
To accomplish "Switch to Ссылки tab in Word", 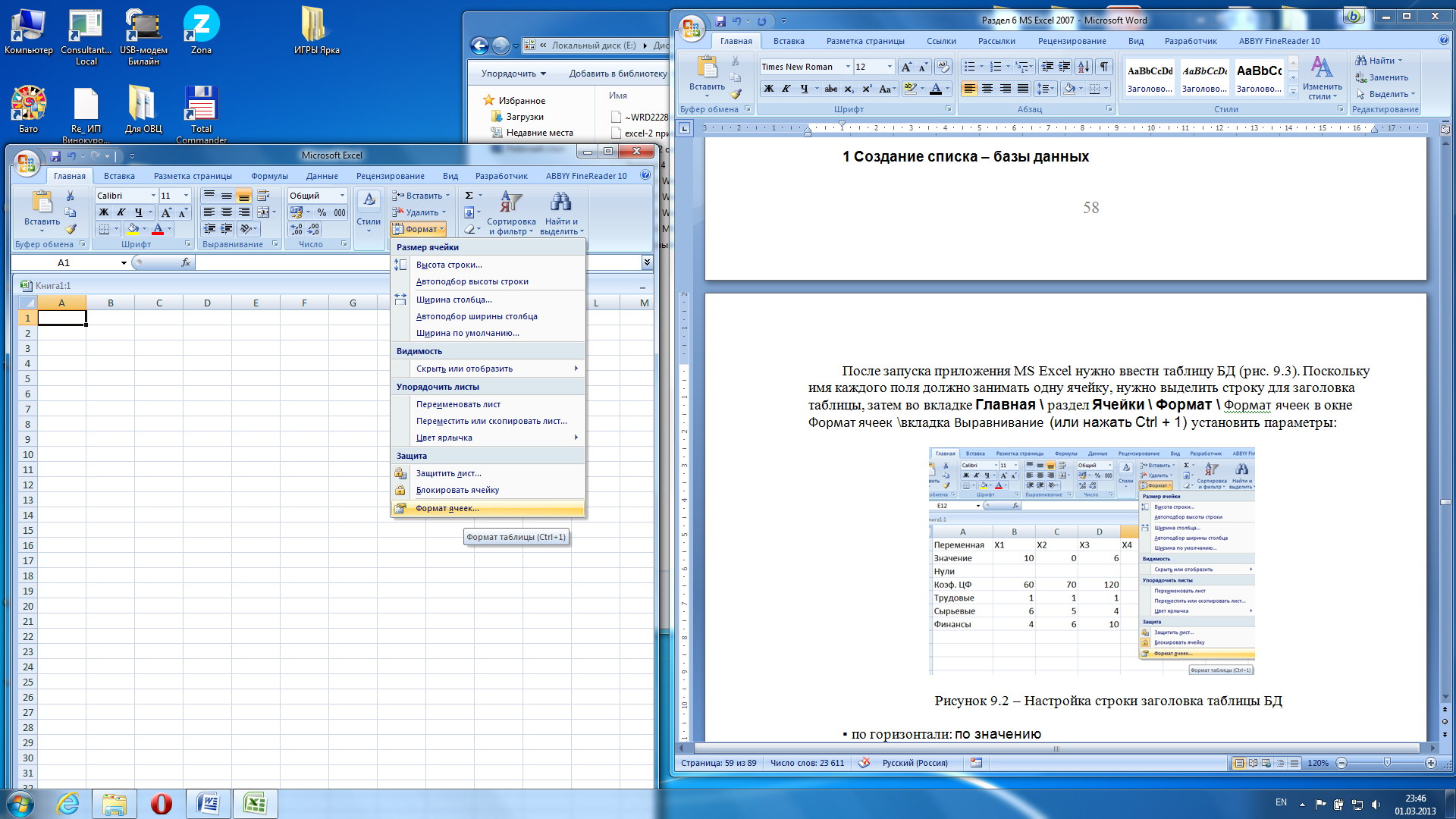I will click(x=941, y=41).
